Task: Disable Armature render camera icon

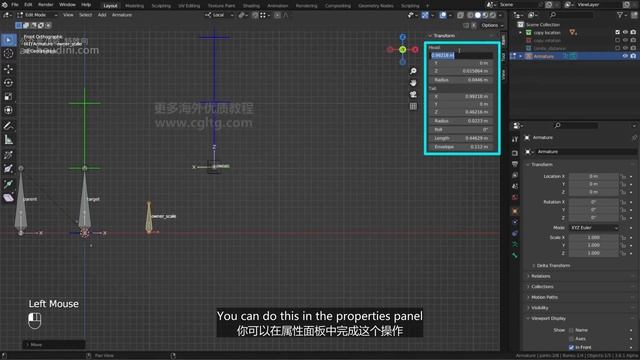Action: [x=633, y=56]
